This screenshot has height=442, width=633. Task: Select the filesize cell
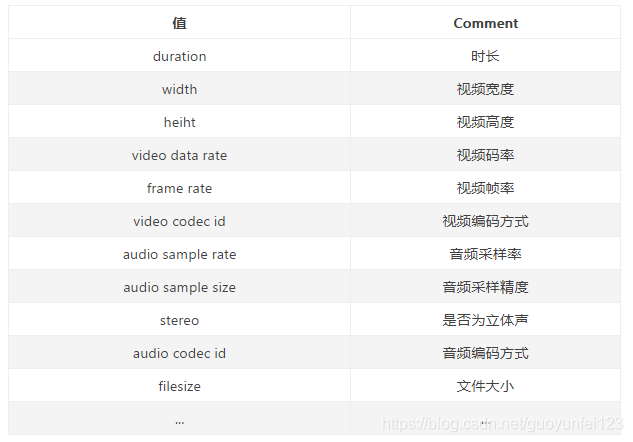179,386
